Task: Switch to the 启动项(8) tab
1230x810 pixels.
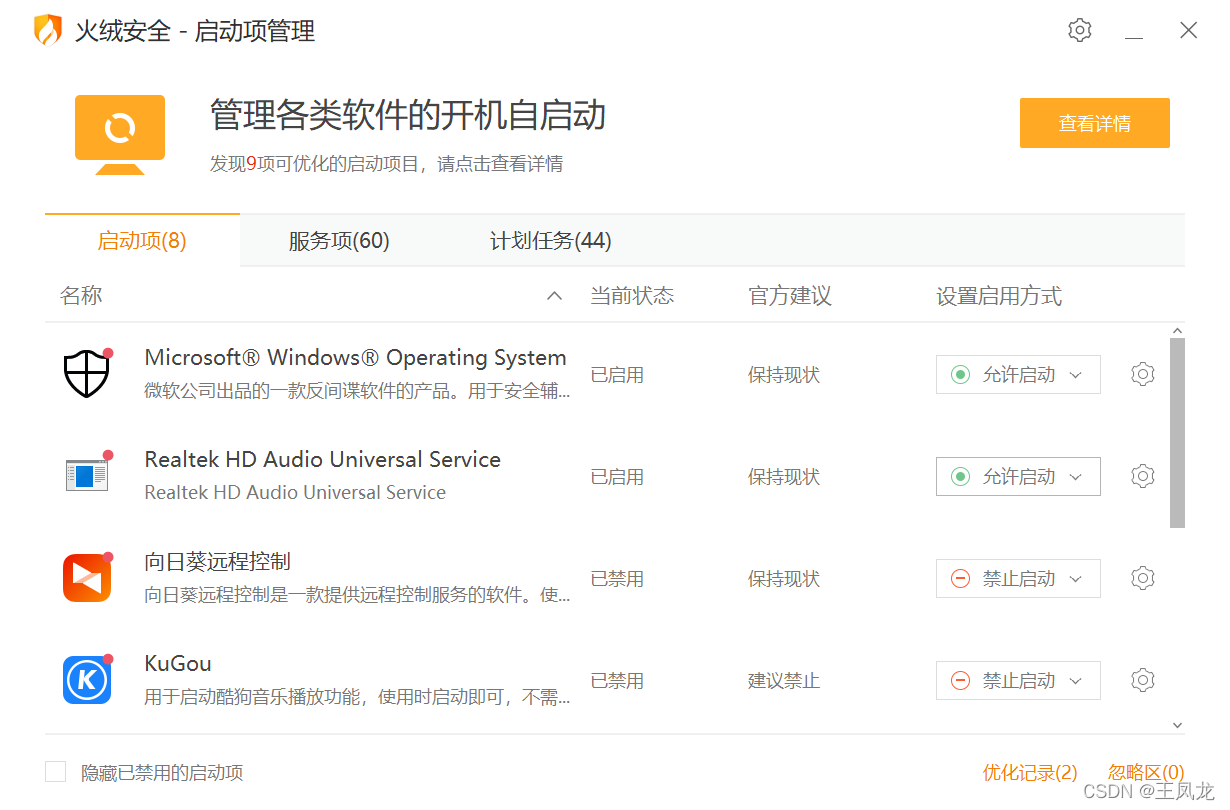Action: pos(142,240)
